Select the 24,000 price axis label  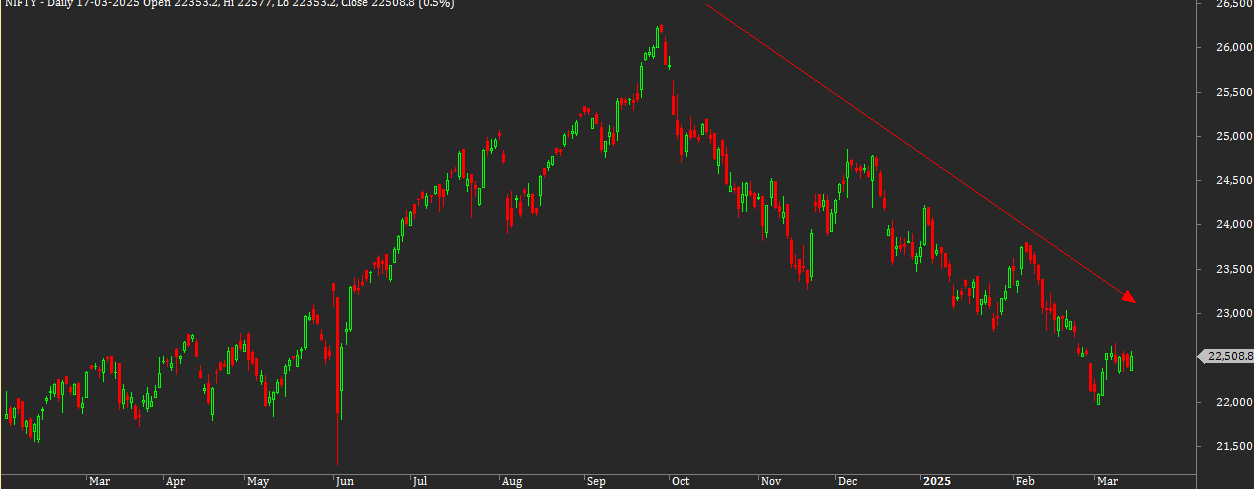[1233, 225]
